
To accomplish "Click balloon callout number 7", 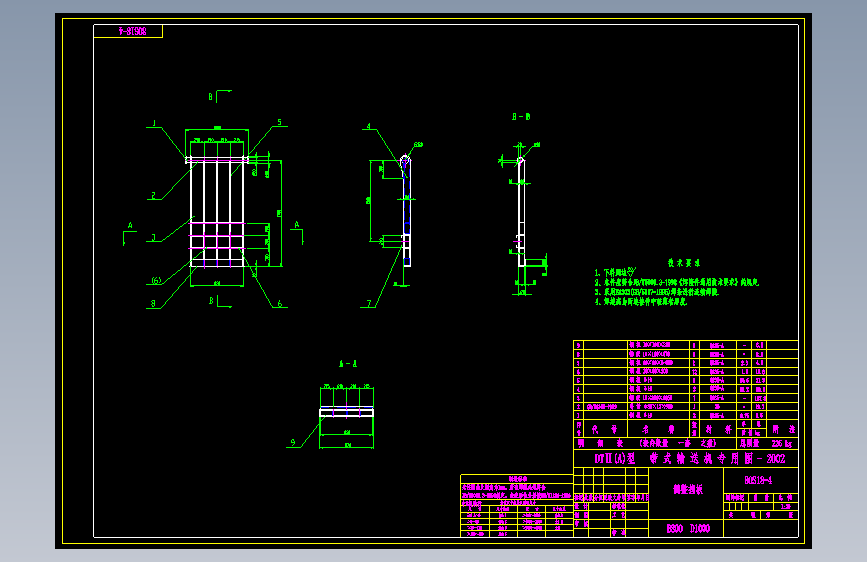I will pyautogui.click(x=369, y=304).
